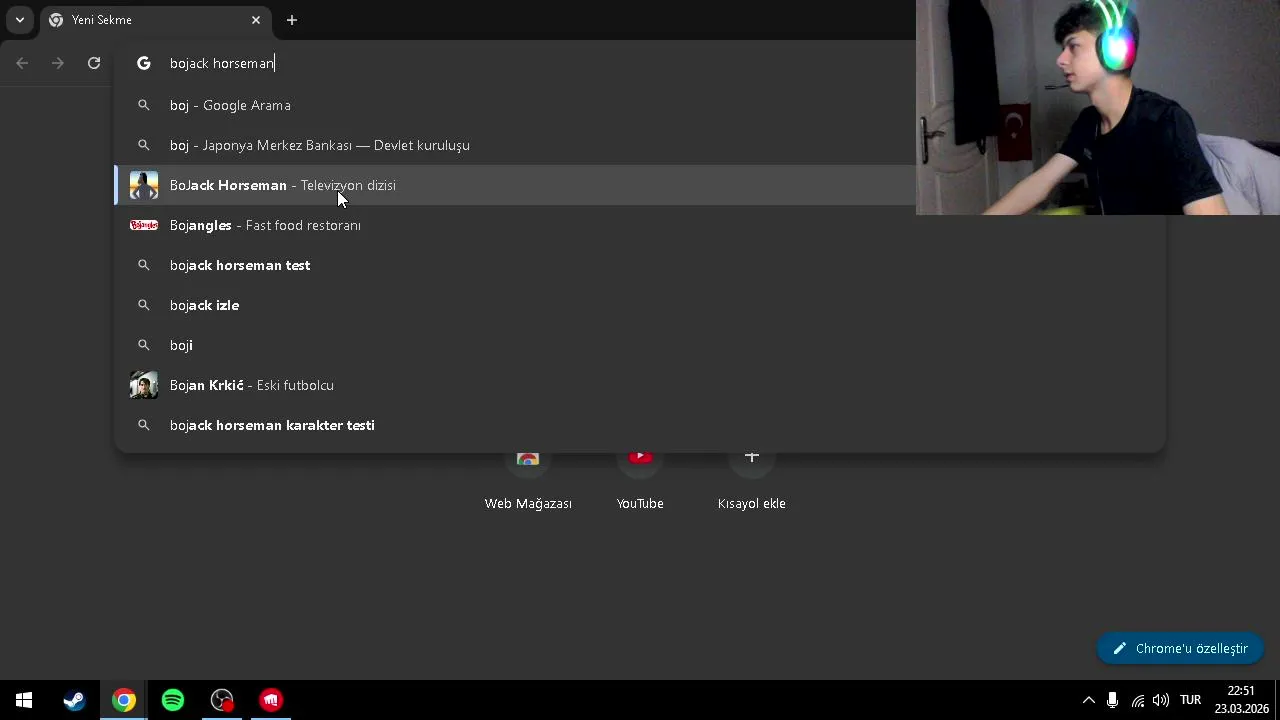The width and height of the screenshot is (1280, 720).
Task: Click the Bojan Krkić photo thumbnail
Action: (144, 385)
